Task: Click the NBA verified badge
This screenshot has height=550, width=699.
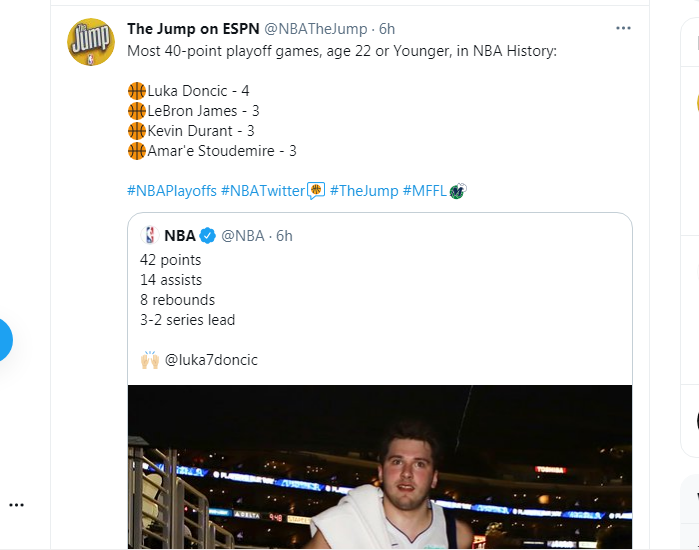Action: pos(207,235)
